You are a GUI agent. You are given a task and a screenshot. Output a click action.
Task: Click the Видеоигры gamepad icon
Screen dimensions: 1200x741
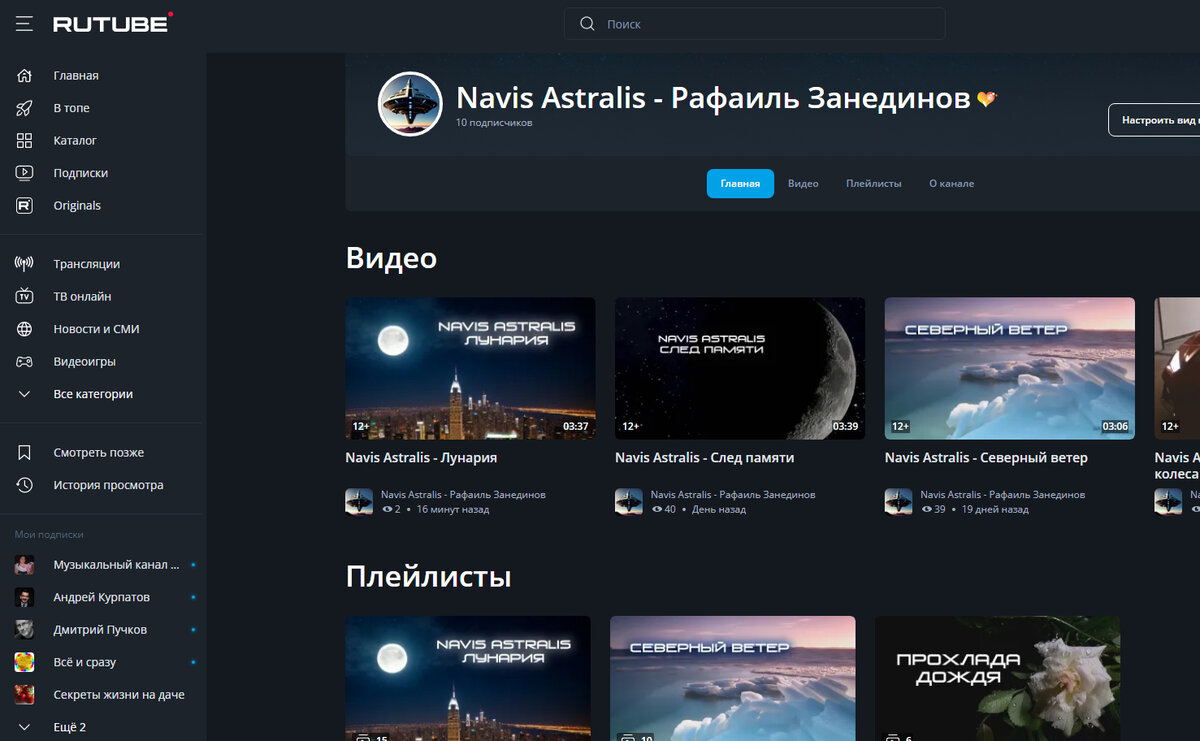click(x=24, y=361)
